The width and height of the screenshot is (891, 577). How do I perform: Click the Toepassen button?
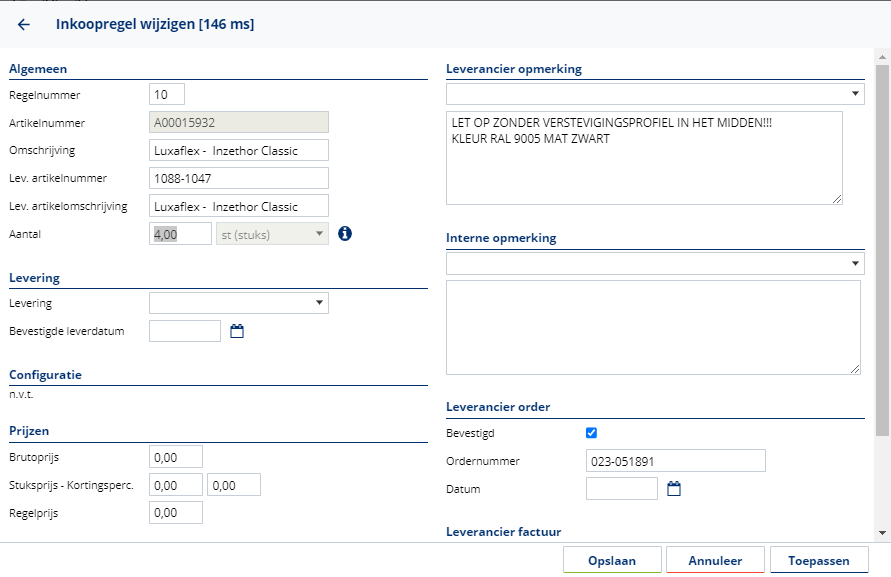pos(819,561)
